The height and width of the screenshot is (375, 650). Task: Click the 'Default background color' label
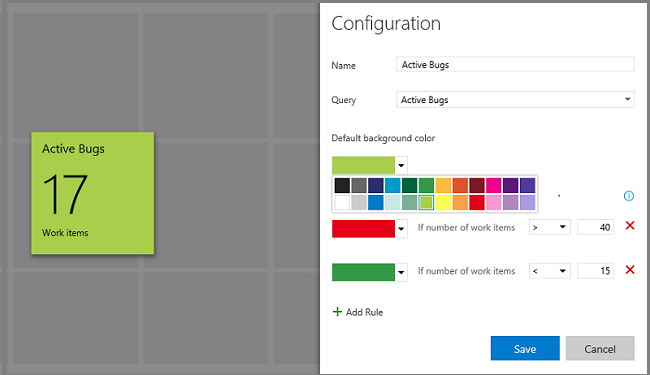coord(383,138)
